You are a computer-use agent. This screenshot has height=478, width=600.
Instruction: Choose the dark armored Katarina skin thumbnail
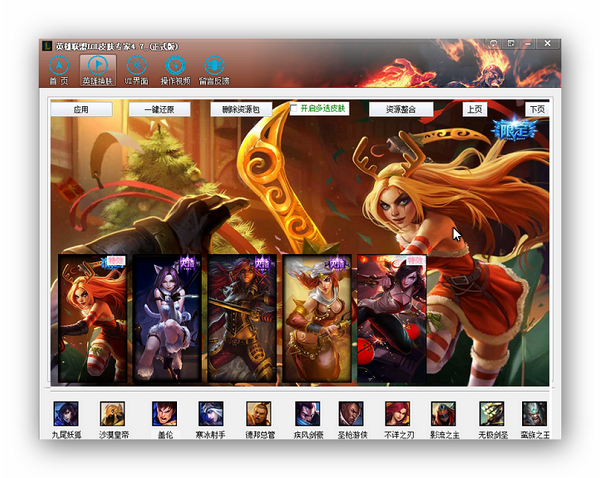pos(242,318)
